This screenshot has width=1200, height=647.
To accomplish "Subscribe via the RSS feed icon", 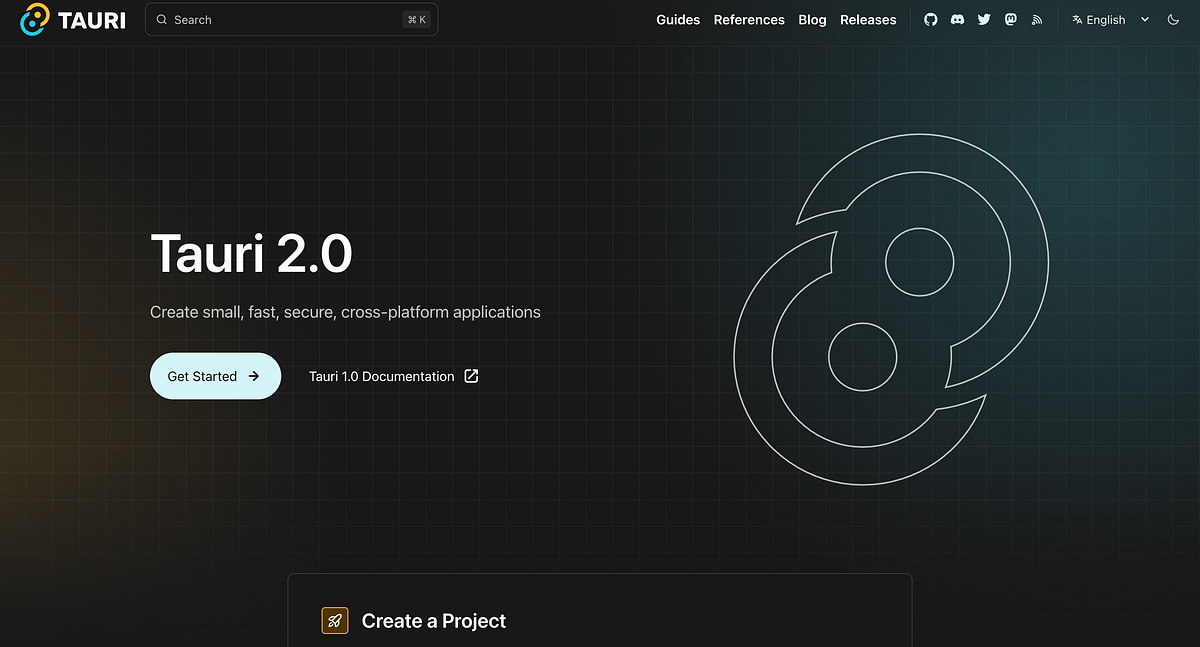I will pyautogui.click(x=1036, y=19).
